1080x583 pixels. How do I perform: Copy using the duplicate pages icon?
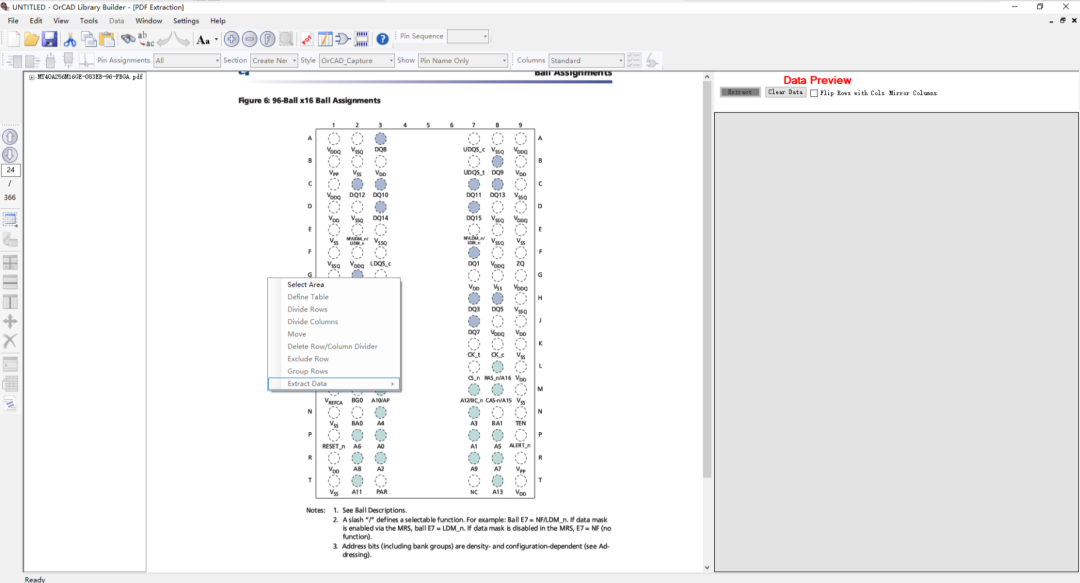pos(88,39)
